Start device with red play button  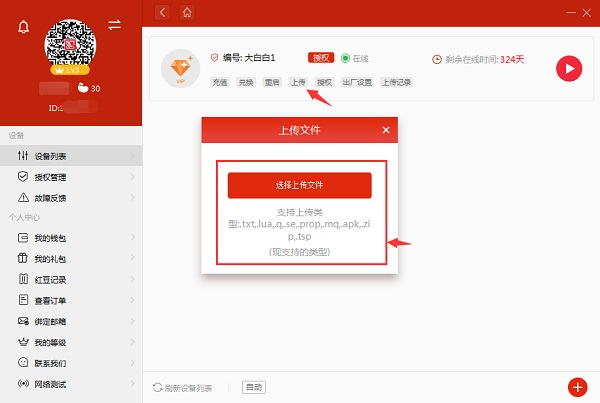click(x=569, y=69)
